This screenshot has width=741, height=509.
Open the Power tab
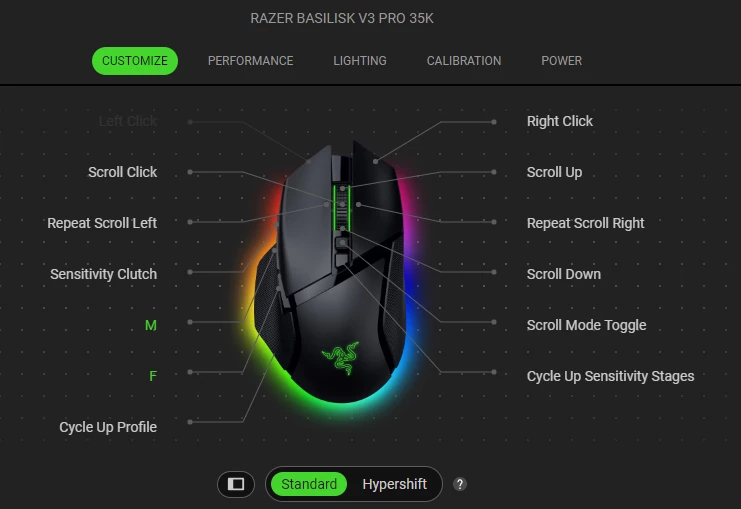click(561, 61)
